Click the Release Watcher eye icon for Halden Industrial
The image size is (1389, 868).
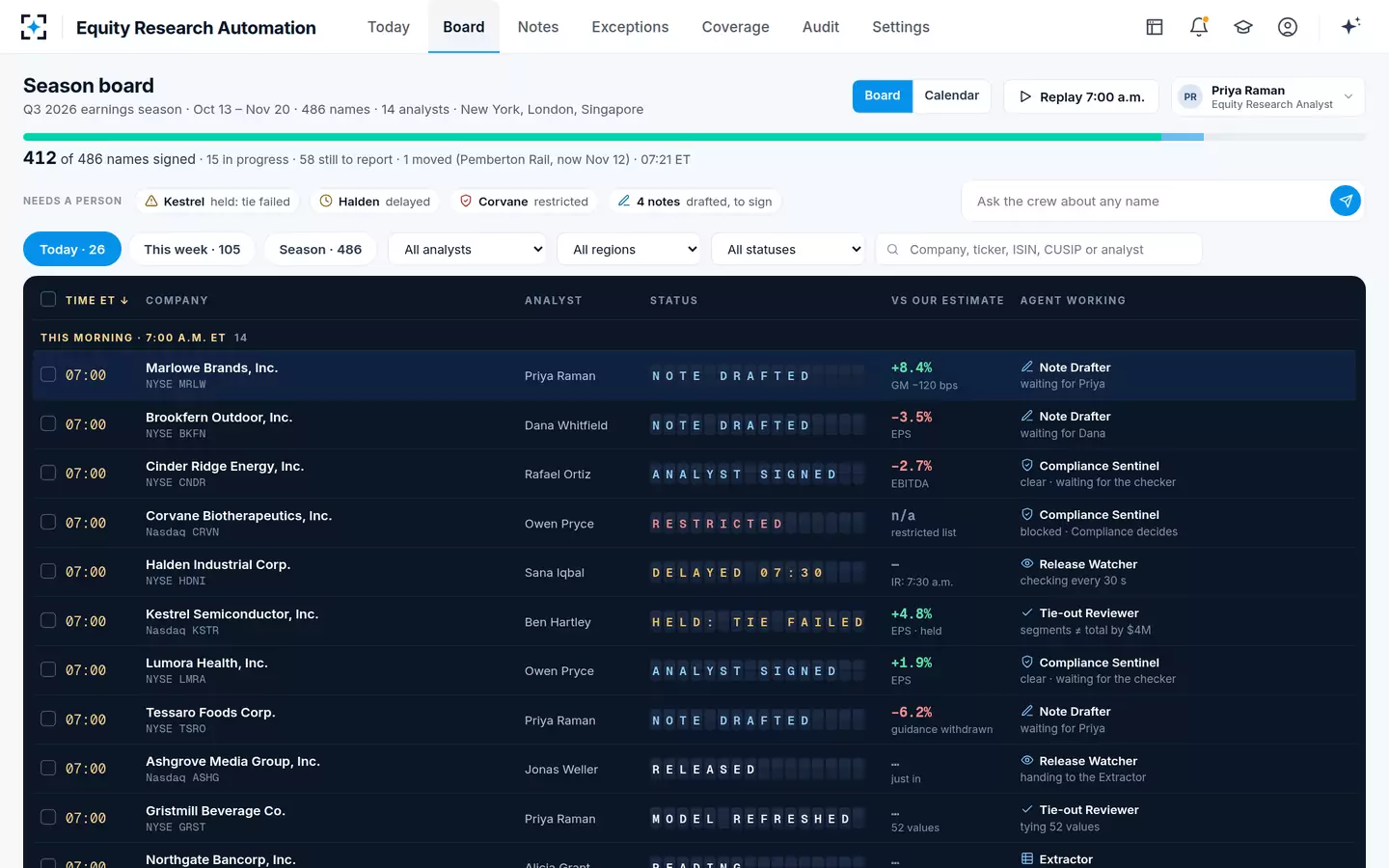(x=1027, y=564)
